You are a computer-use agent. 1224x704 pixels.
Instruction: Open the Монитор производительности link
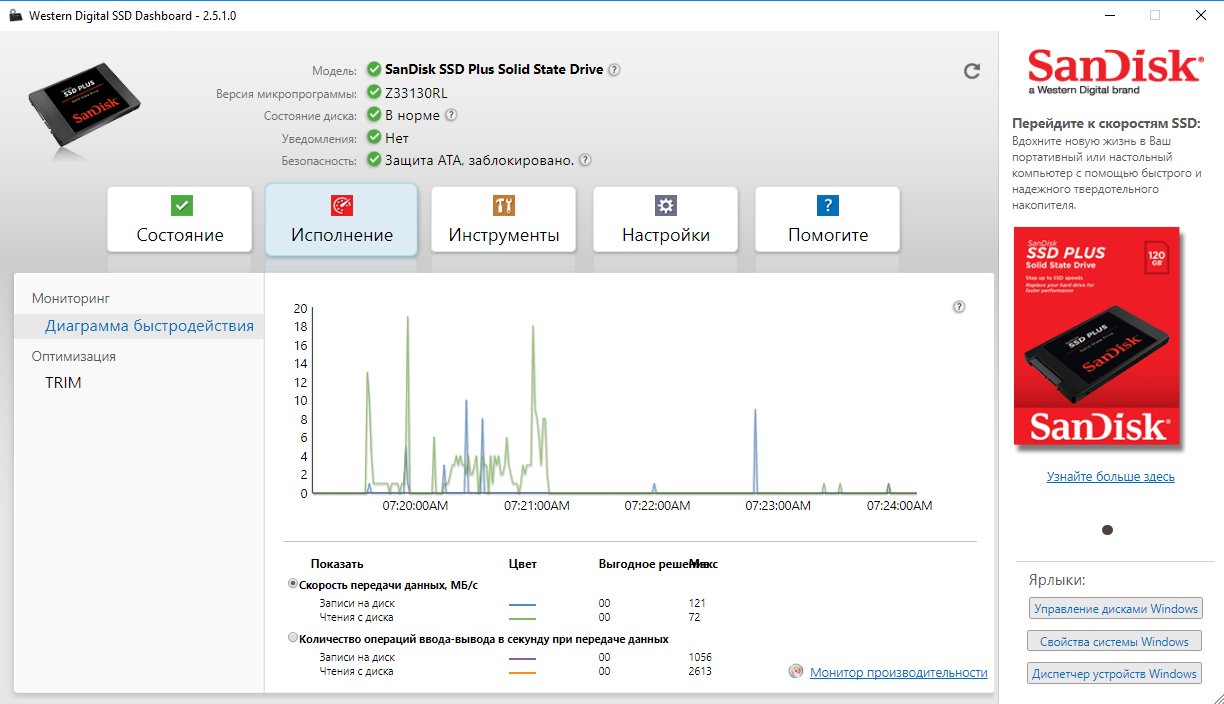pyautogui.click(x=899, y=673)
